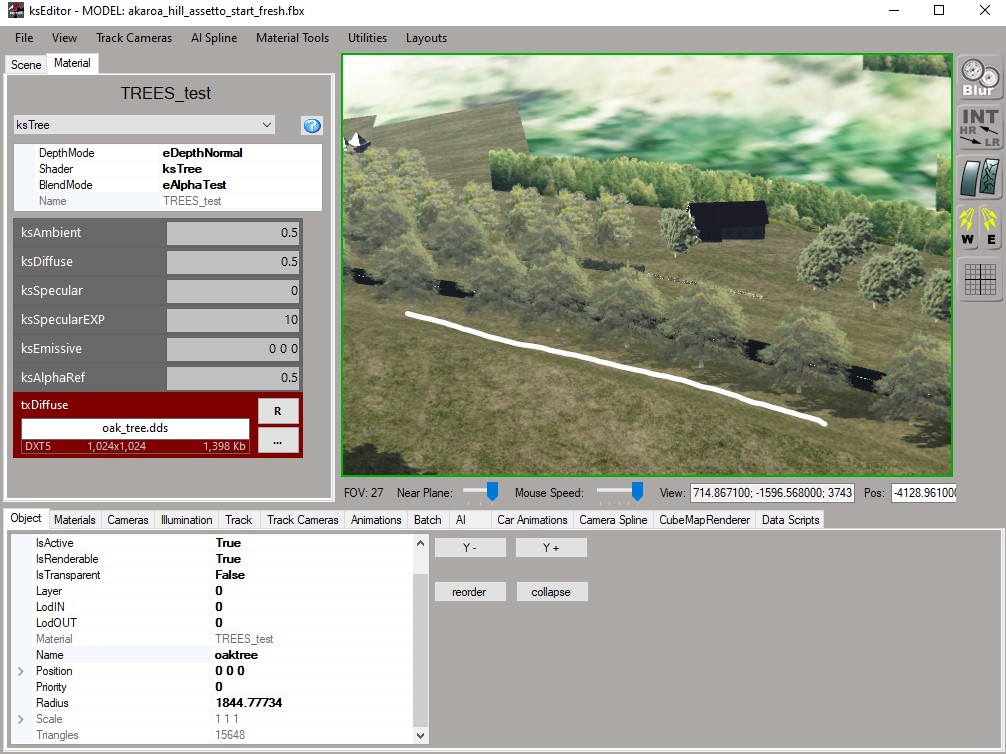Open the blue help question mark icon
The height and width of the screenshot is (754, 1006).
pos(312,126)
